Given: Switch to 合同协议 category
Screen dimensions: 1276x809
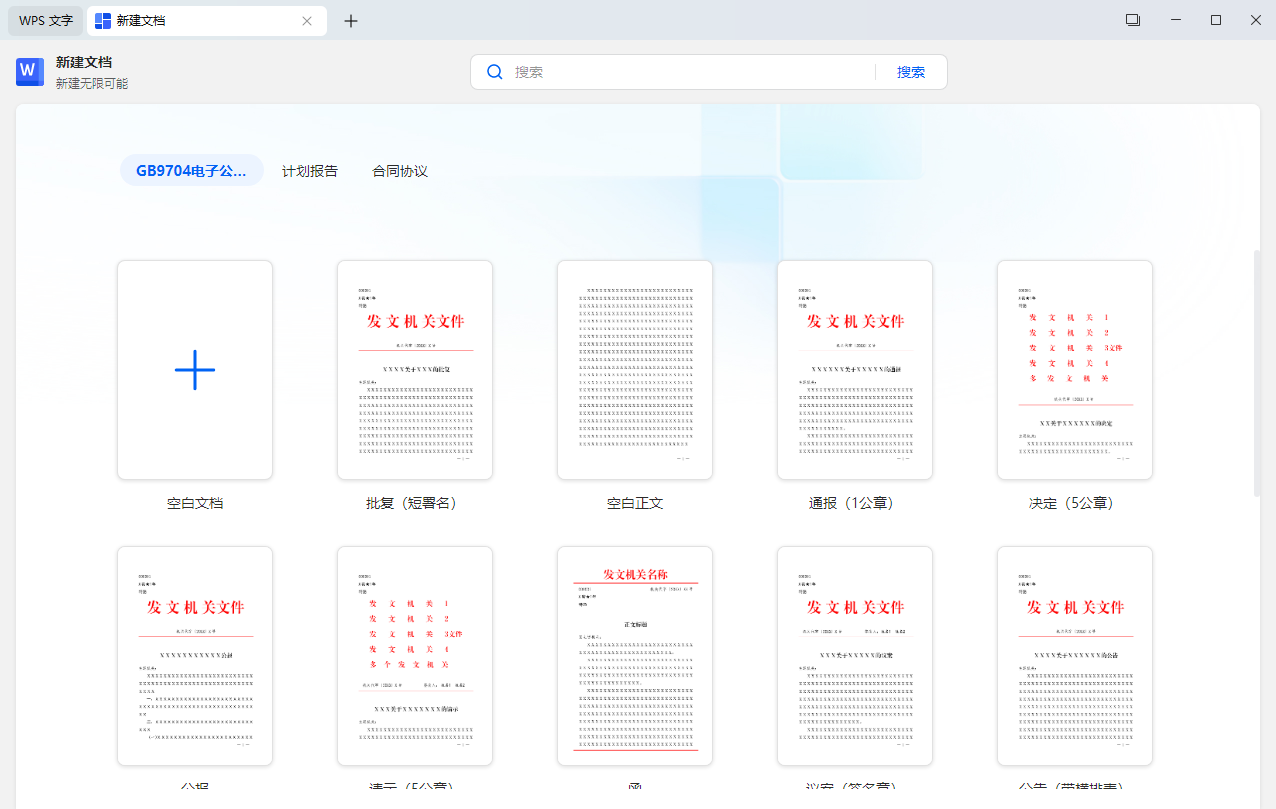Looking at the screenshot, I should [400, 171].
